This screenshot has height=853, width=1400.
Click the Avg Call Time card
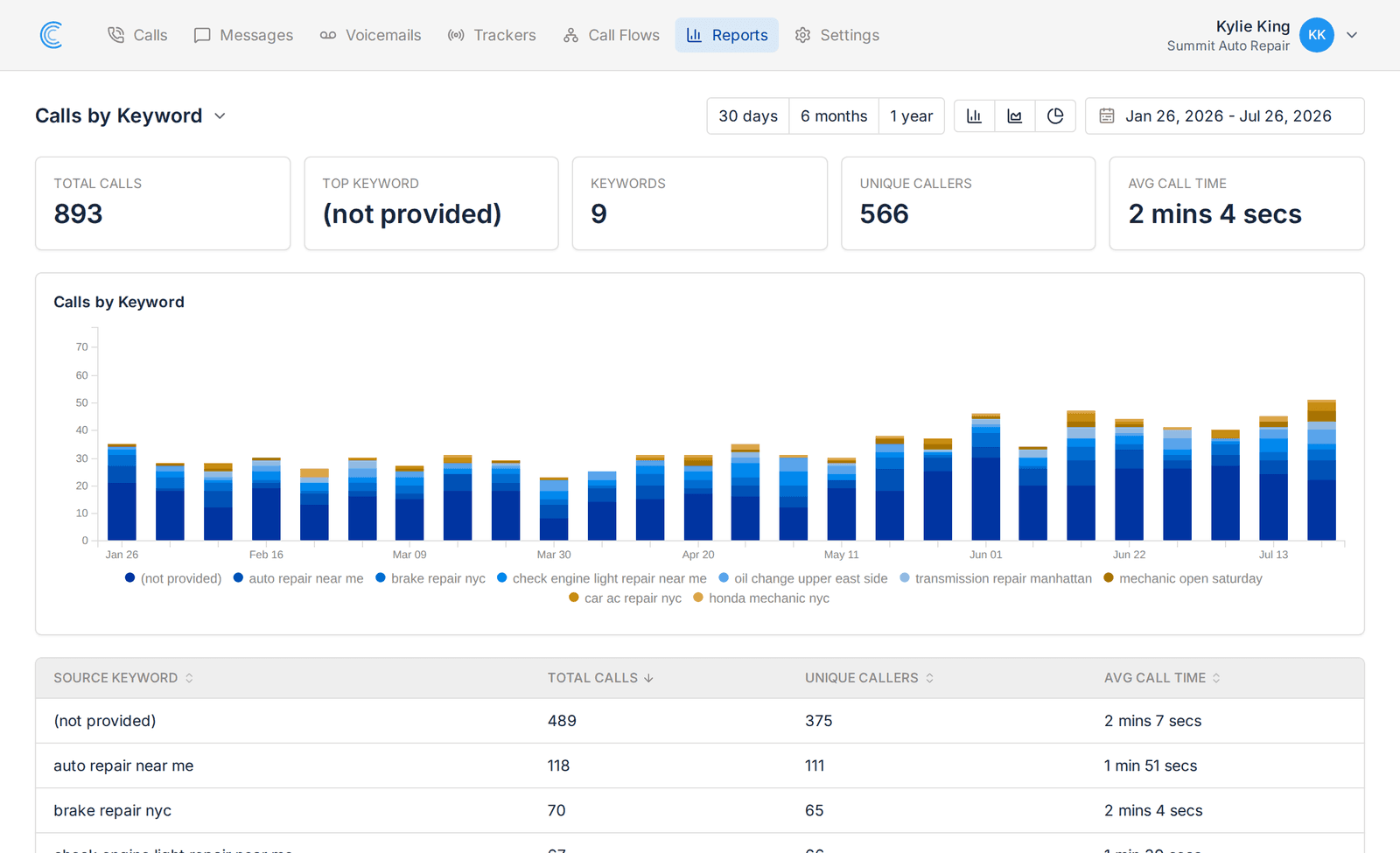(x=1237, y=203)
